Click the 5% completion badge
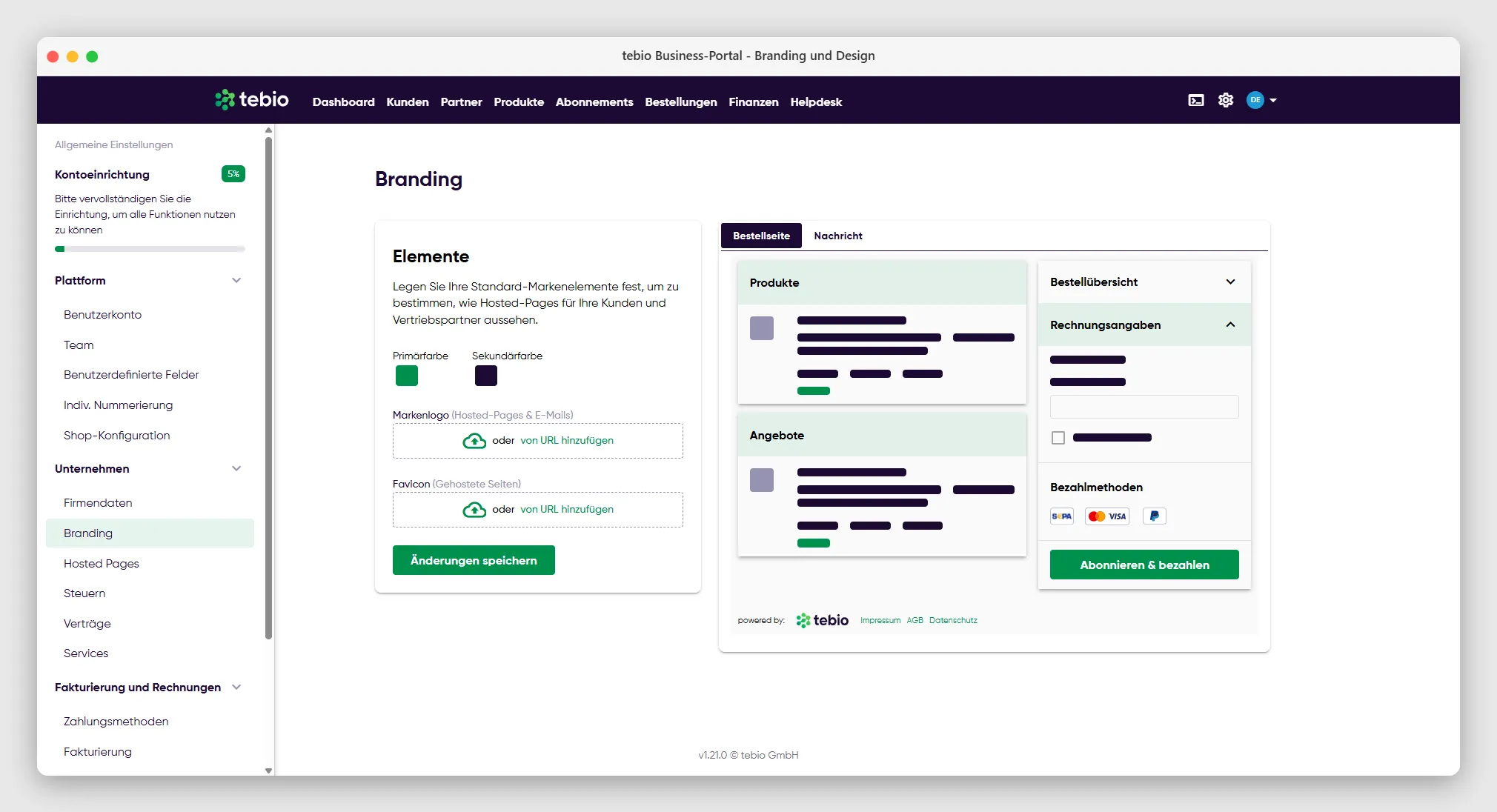 point(233,174)
